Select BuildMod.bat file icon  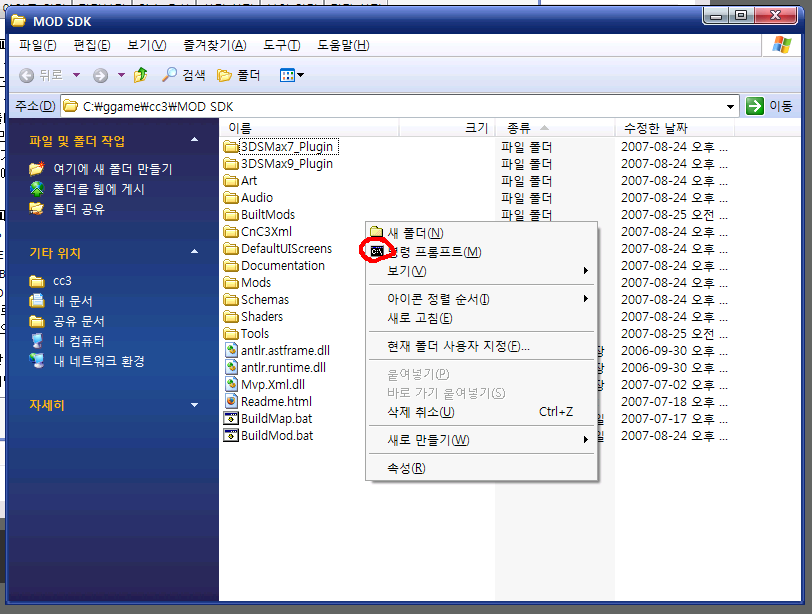tap(231, 435)
